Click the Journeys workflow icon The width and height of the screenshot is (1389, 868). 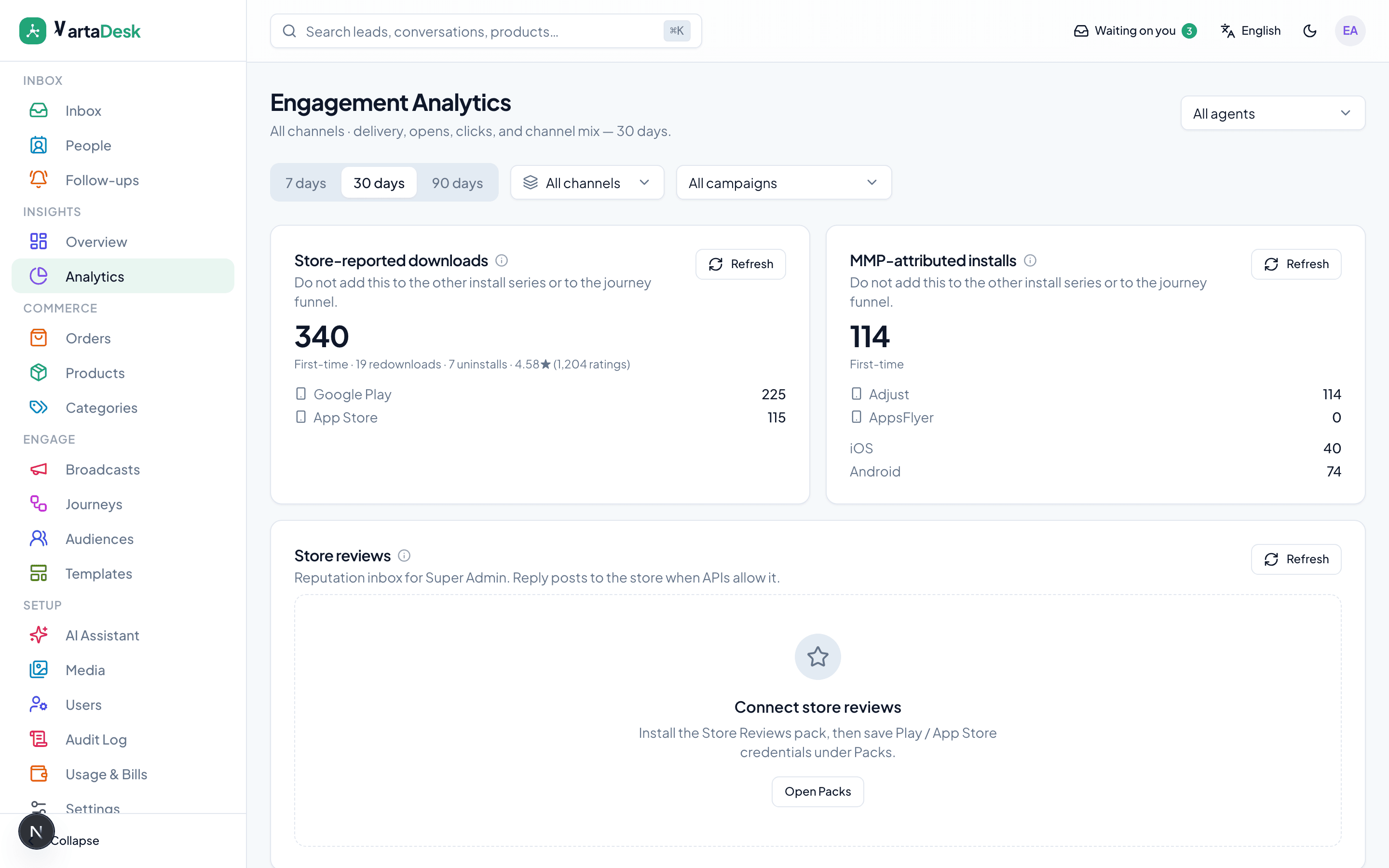39,504
